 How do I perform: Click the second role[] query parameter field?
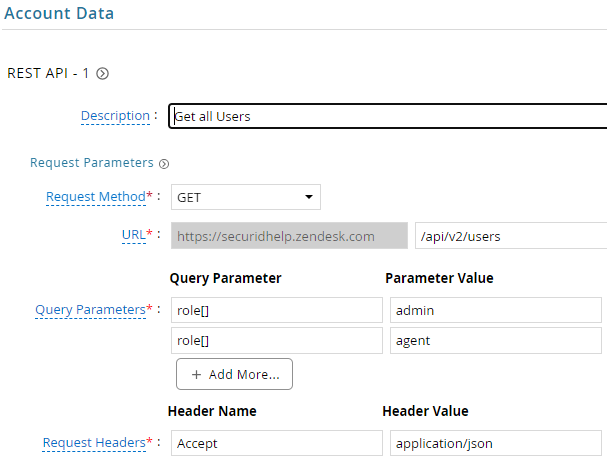point(277,340)
